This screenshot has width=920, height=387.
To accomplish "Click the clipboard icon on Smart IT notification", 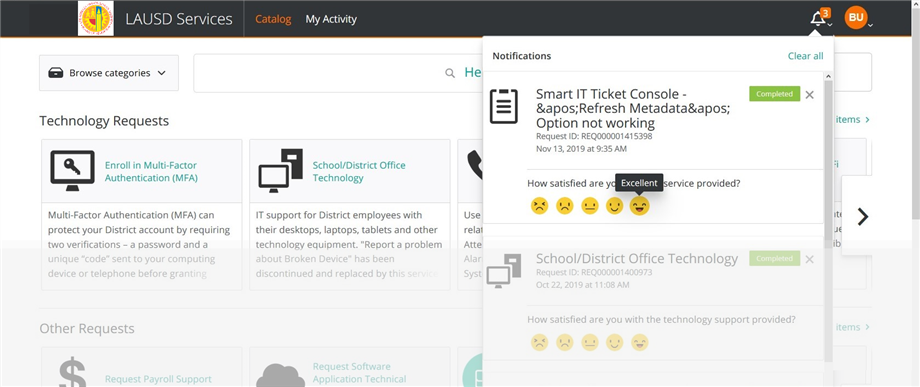I will coord(504,106).
